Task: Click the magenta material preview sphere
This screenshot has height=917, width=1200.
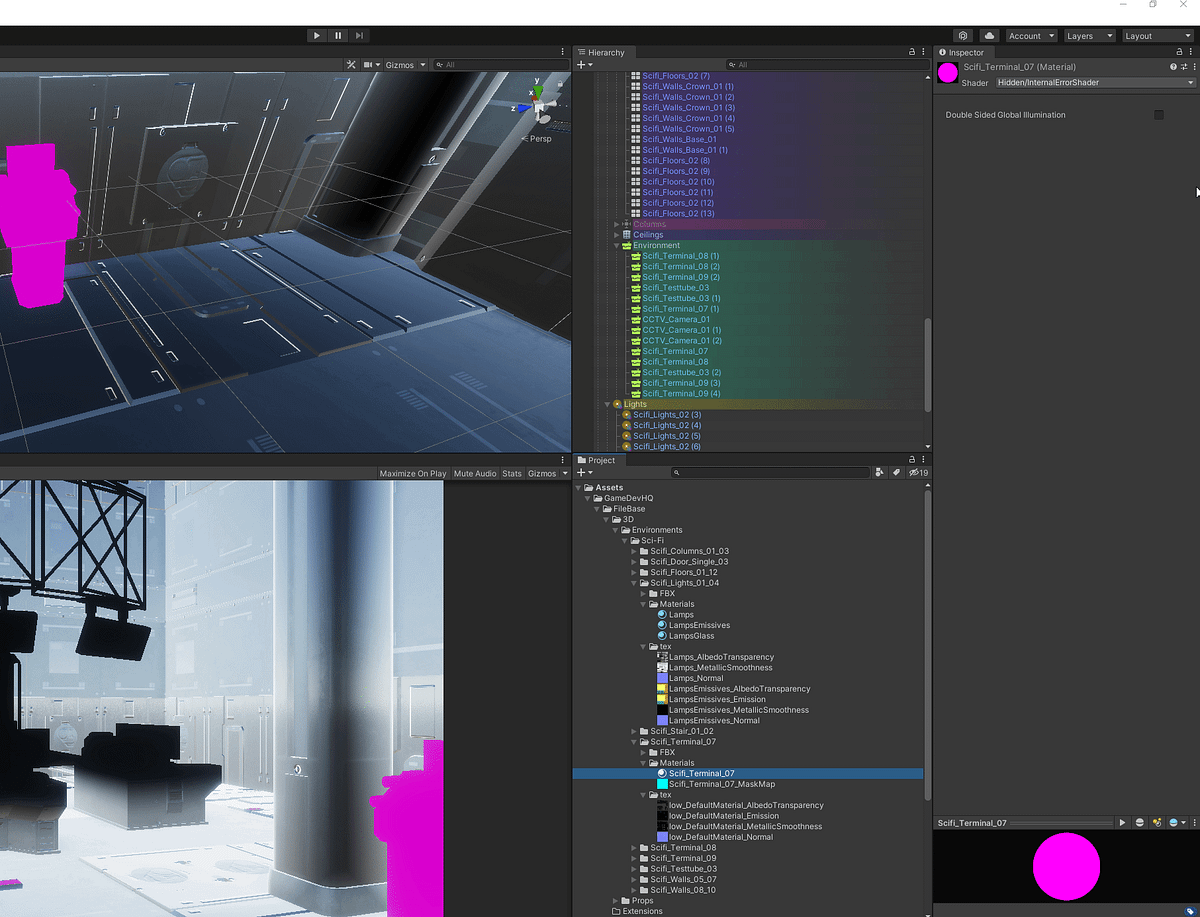Action: tap(1067, 867)
